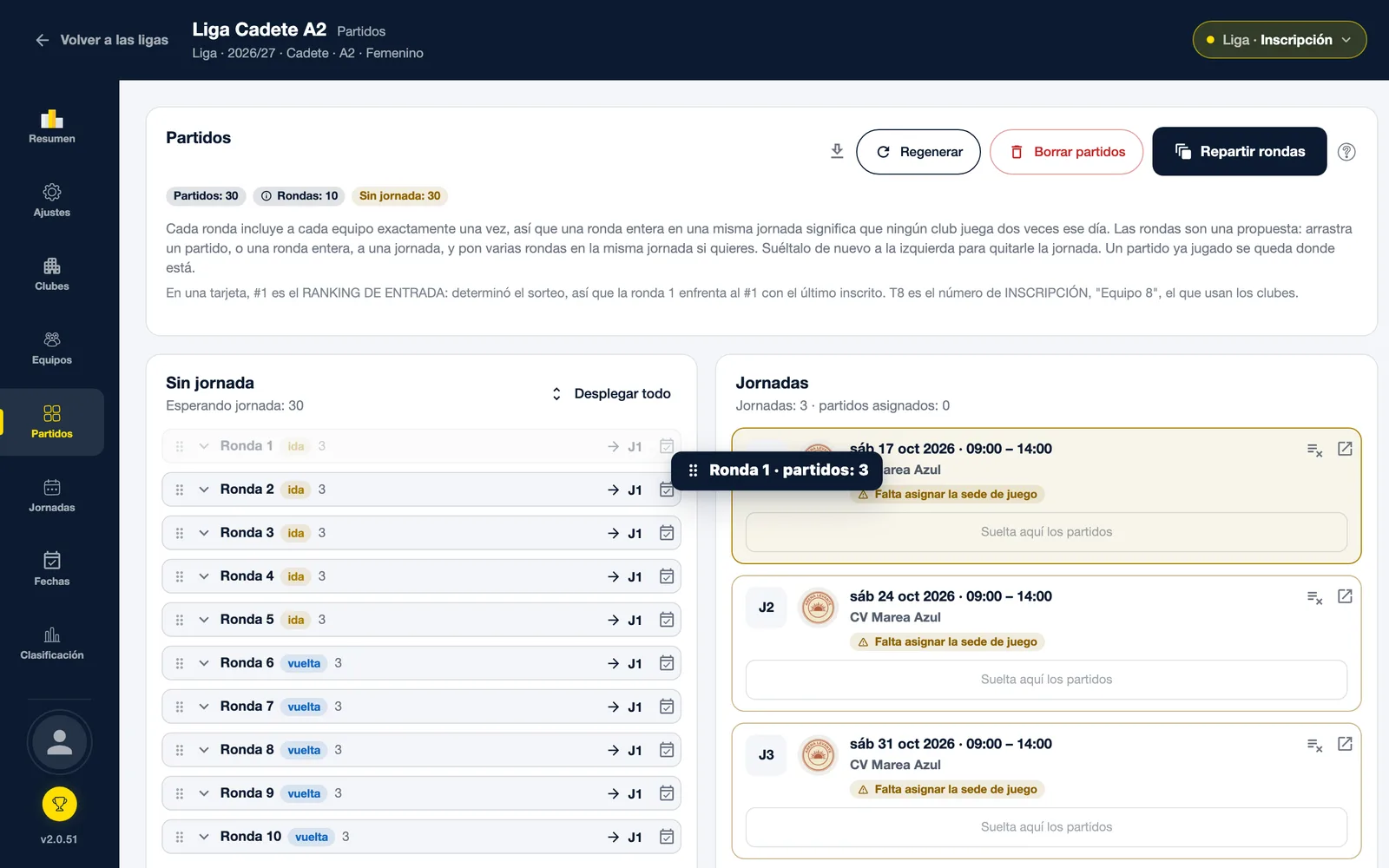Click Desplegar todo to expand all rounds
Screen dimensions: 1389x868
(611, 393)
